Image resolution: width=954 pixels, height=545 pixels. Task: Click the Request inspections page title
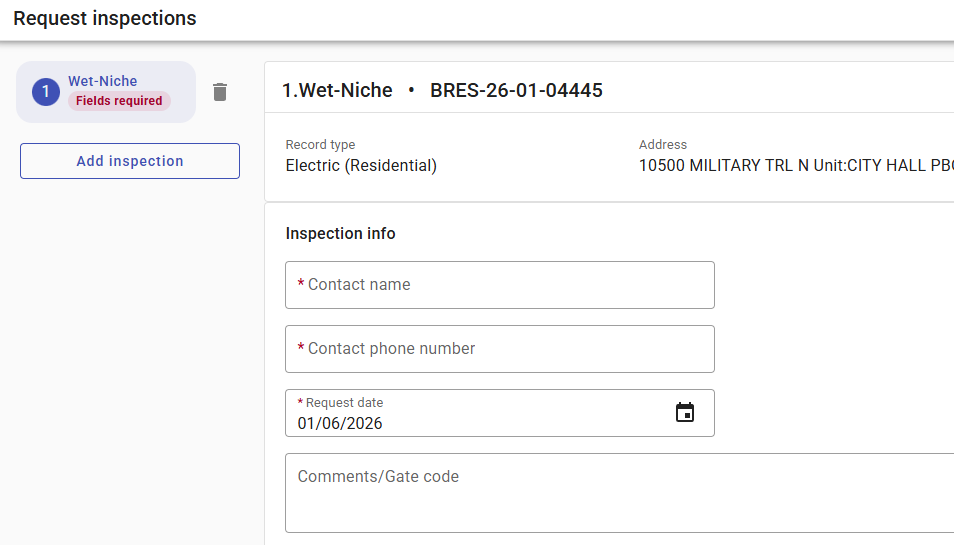(105, 19)
